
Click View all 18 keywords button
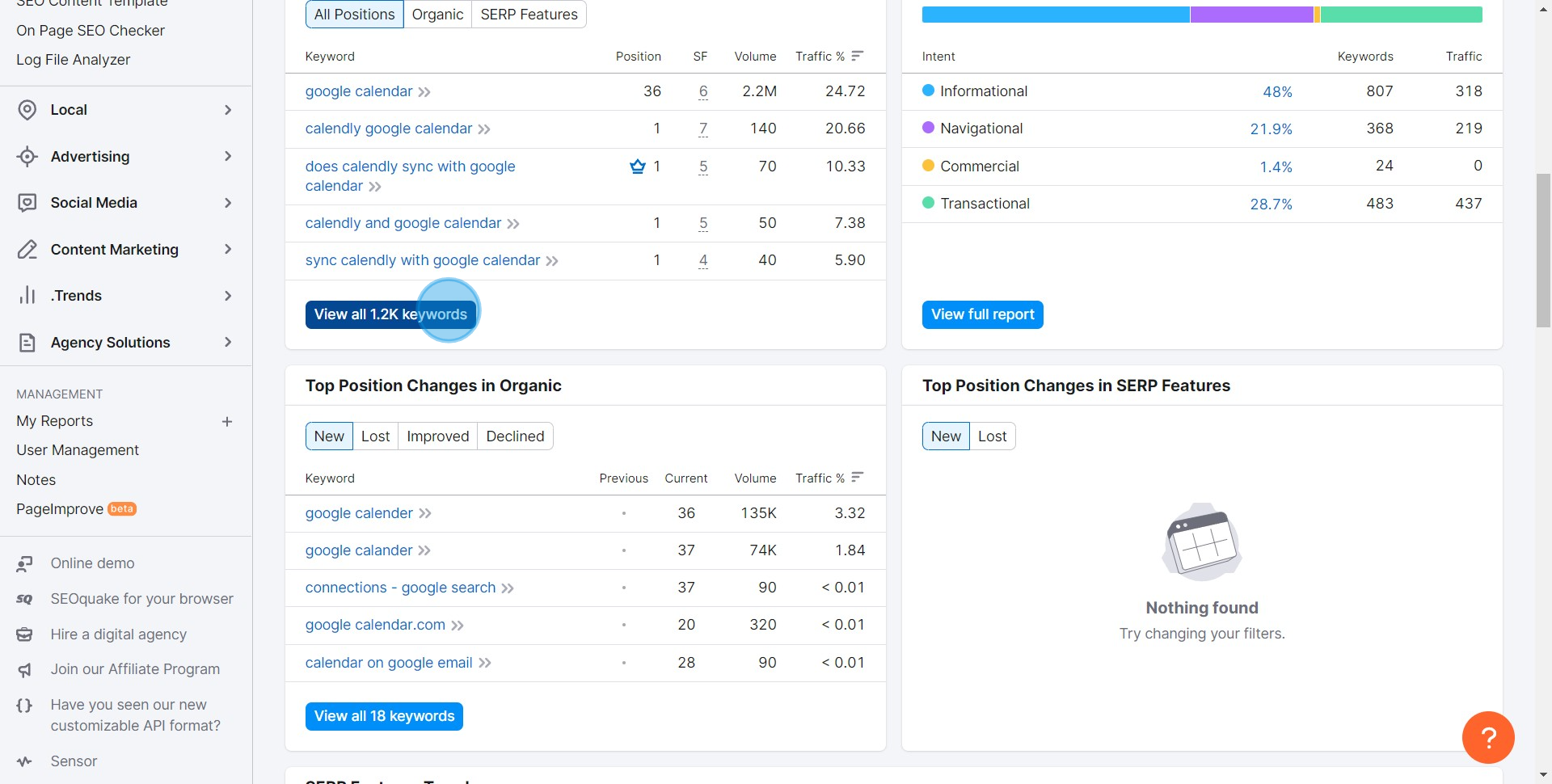pos(384,716)
